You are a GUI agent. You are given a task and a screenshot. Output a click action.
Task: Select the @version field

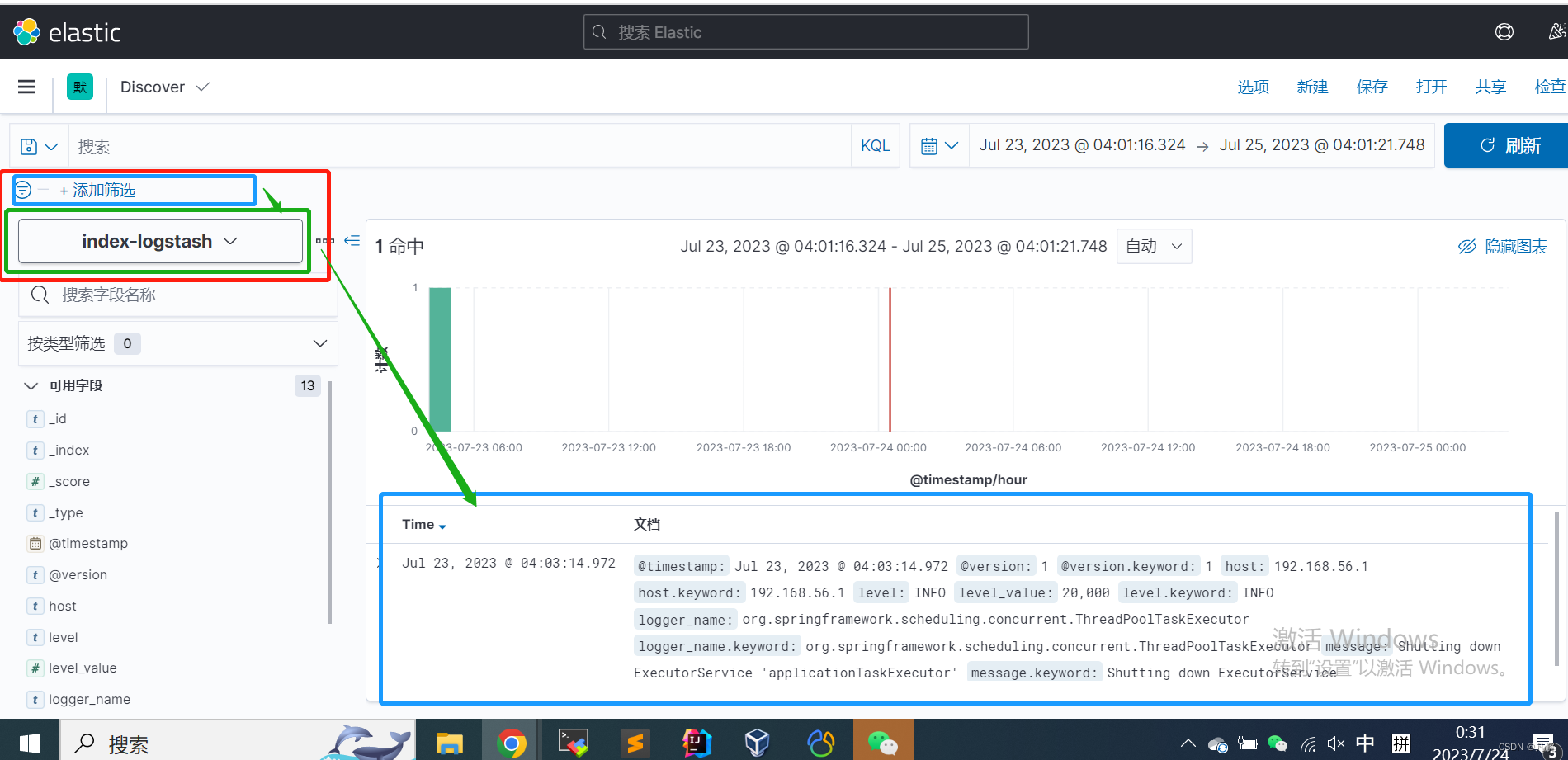[x=78, y=574]
